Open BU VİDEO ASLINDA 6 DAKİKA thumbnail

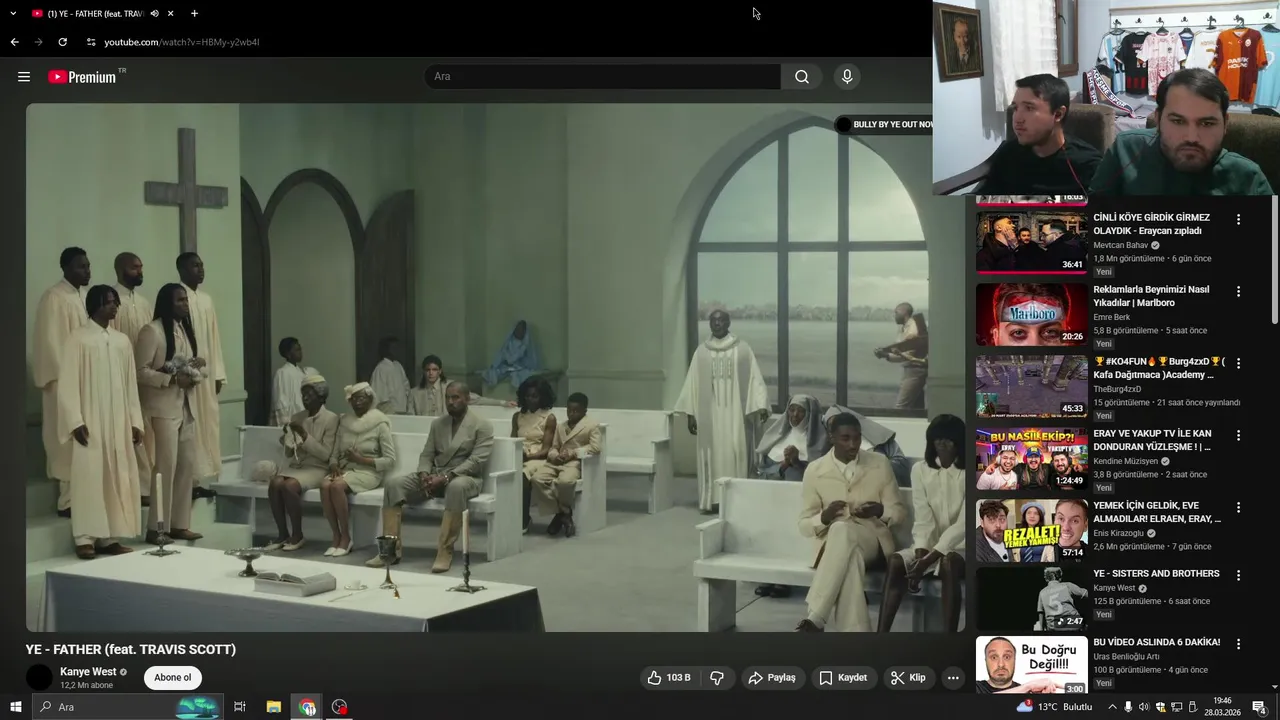(x=1031, y=666)
